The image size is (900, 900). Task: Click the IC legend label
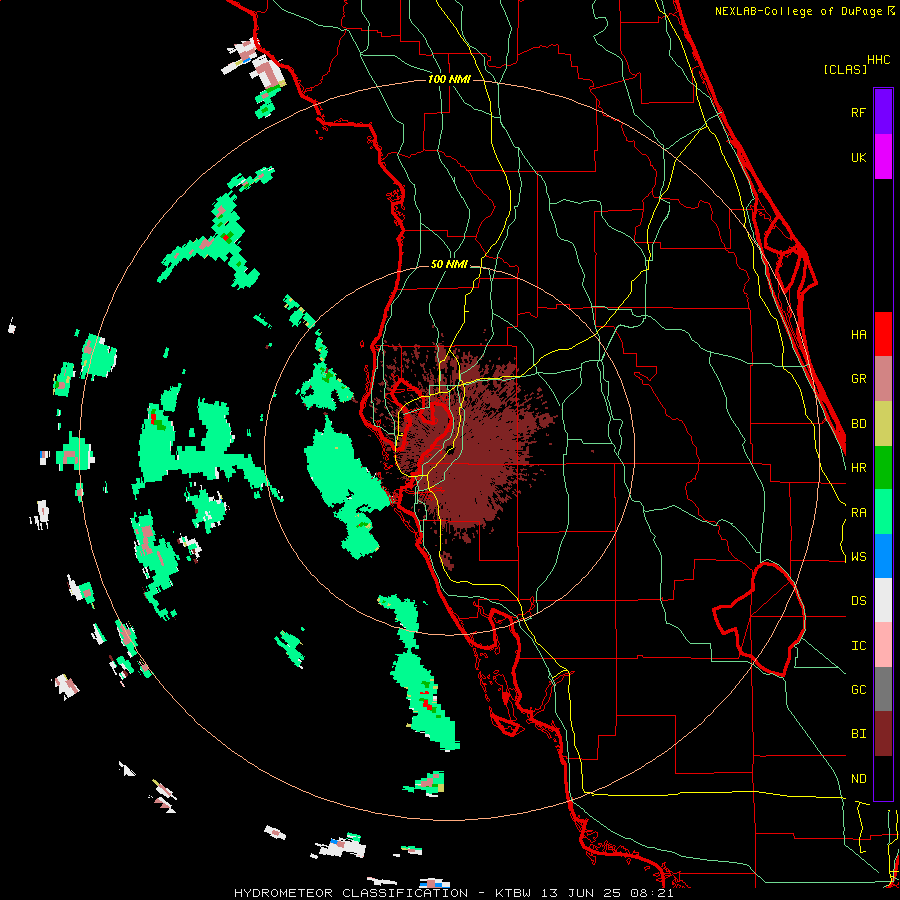click(x=858, y=646)
